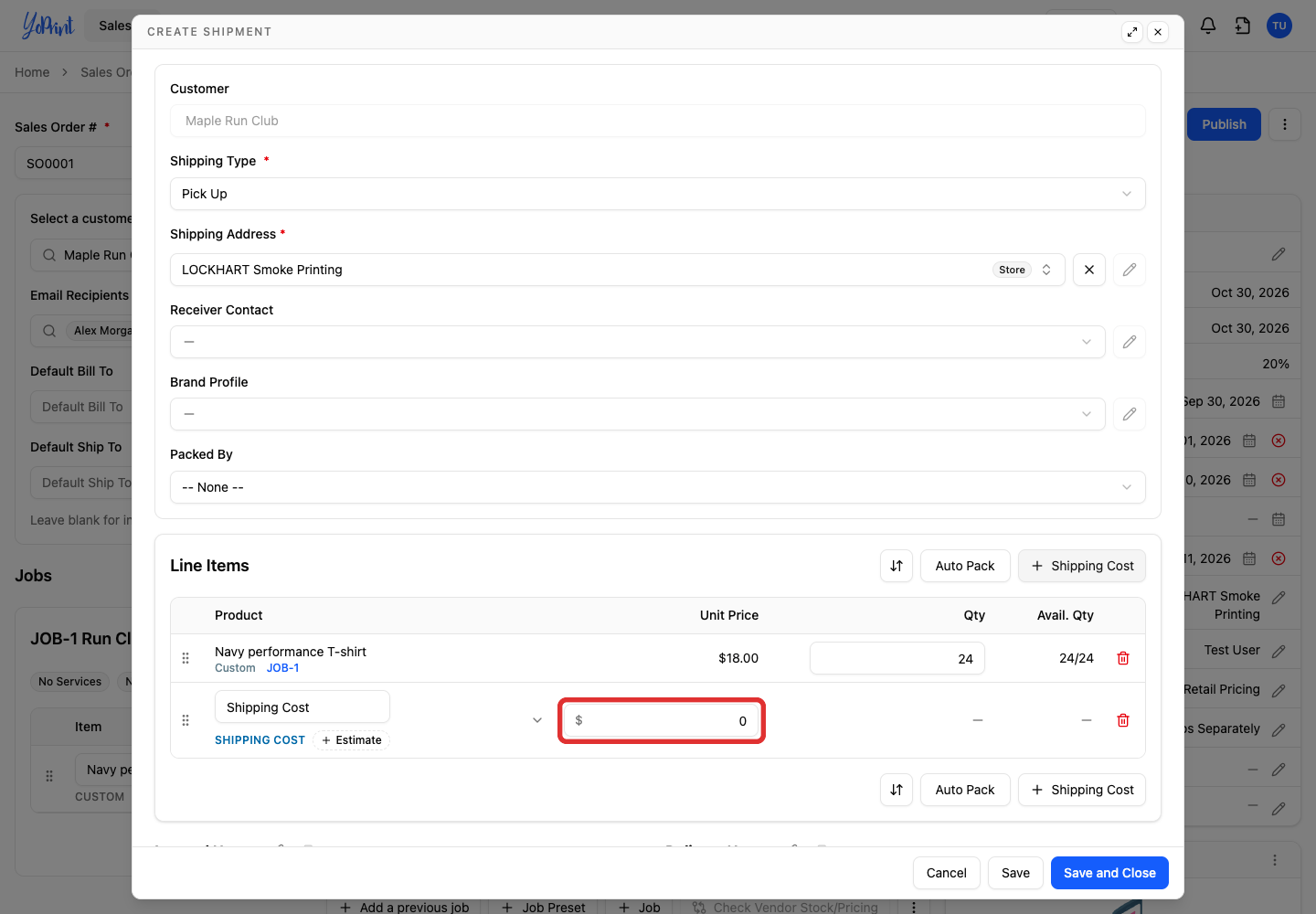Edit the Shipping Address with pencil icon
Viewport: 1316px width, 914px height.
(x=1130, y=270)
